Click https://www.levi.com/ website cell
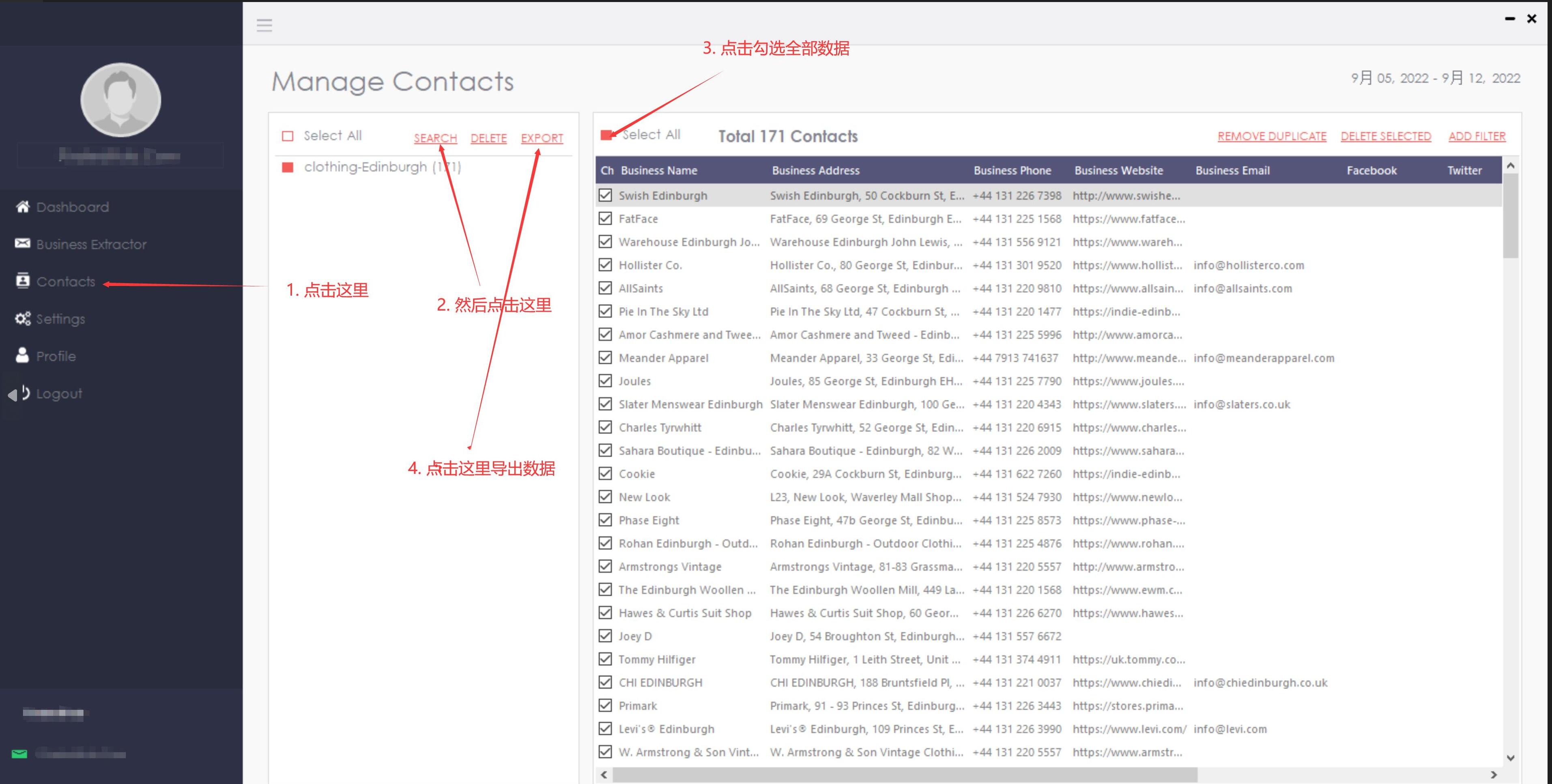Viewport: 1552px width, 784px height. (x=1129, y=729)
